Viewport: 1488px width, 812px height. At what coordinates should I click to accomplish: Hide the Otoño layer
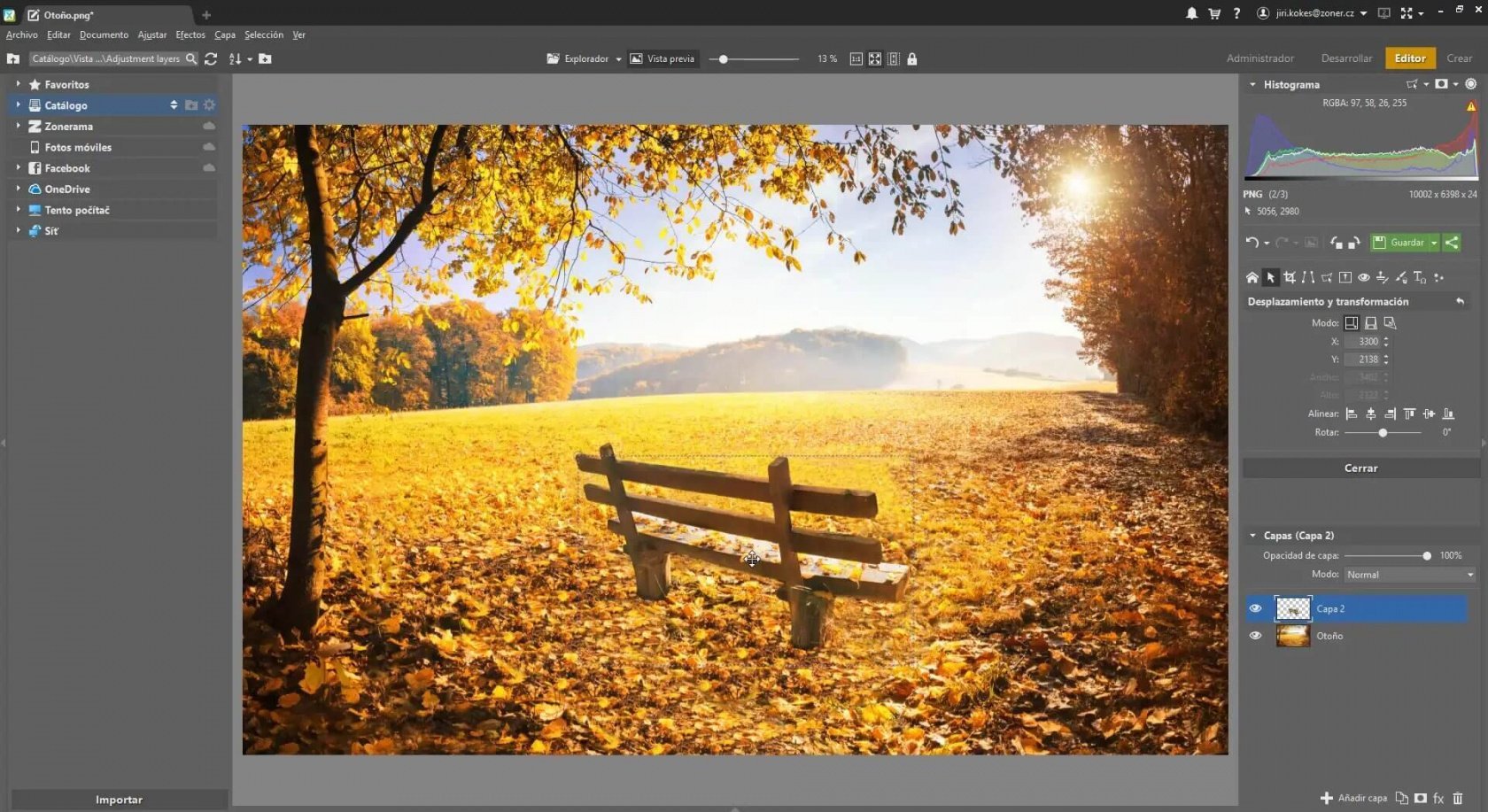[1256, 636]
